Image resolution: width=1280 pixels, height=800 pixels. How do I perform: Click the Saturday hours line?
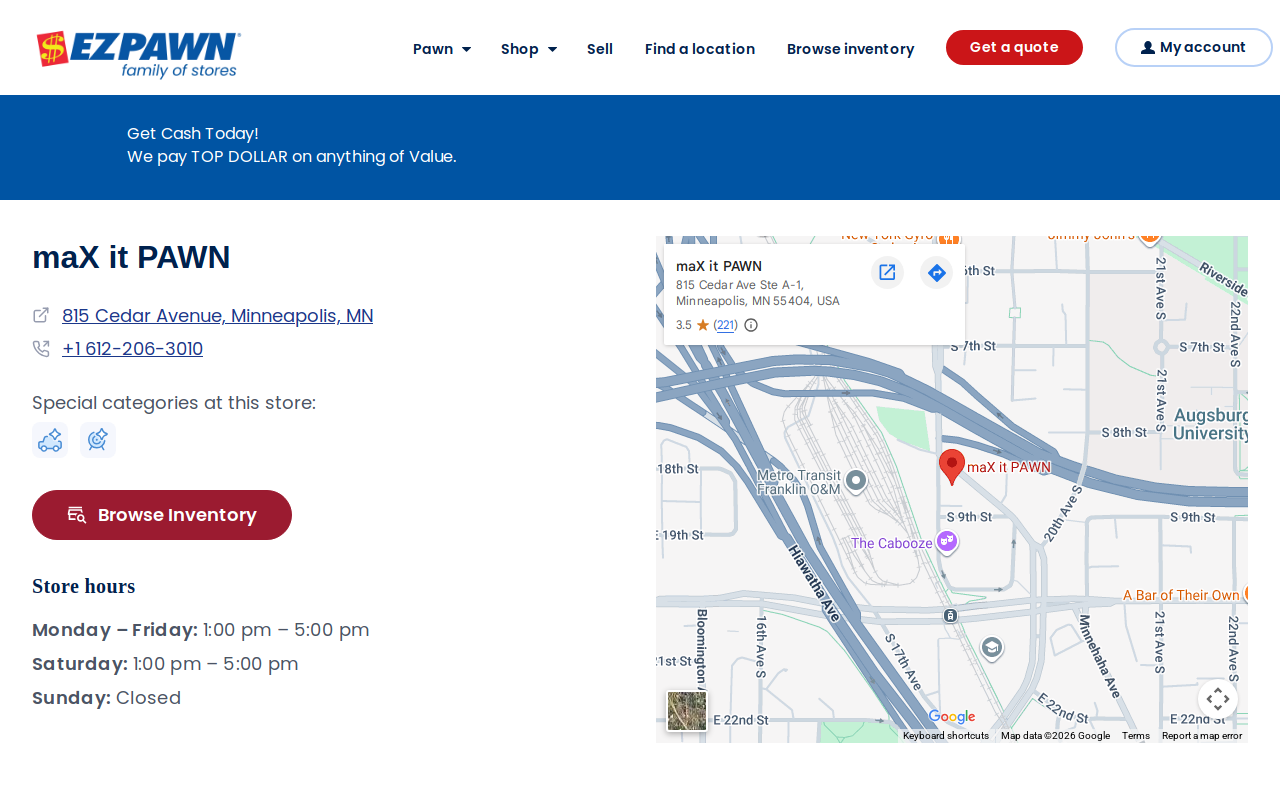click(165, 664)
